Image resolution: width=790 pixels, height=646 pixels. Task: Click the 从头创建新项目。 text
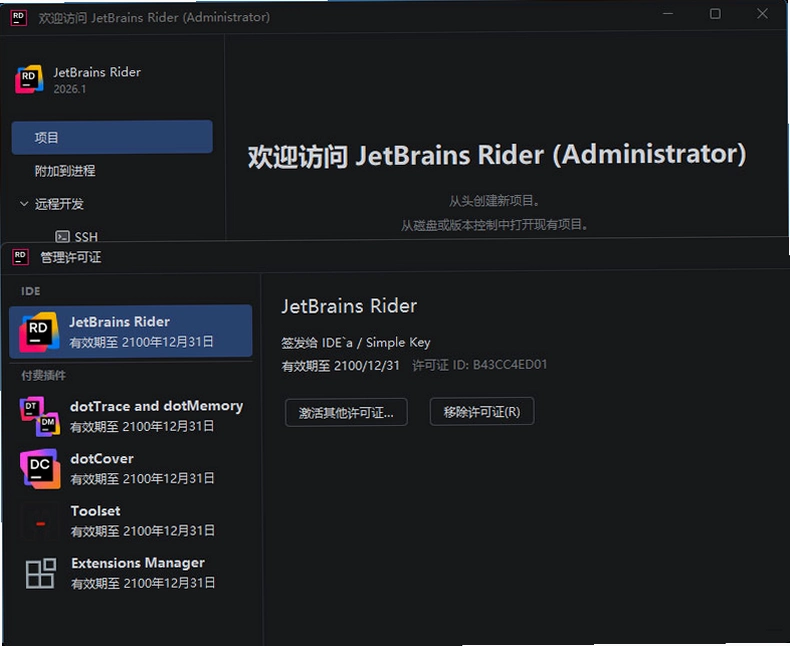coord(495,201)
